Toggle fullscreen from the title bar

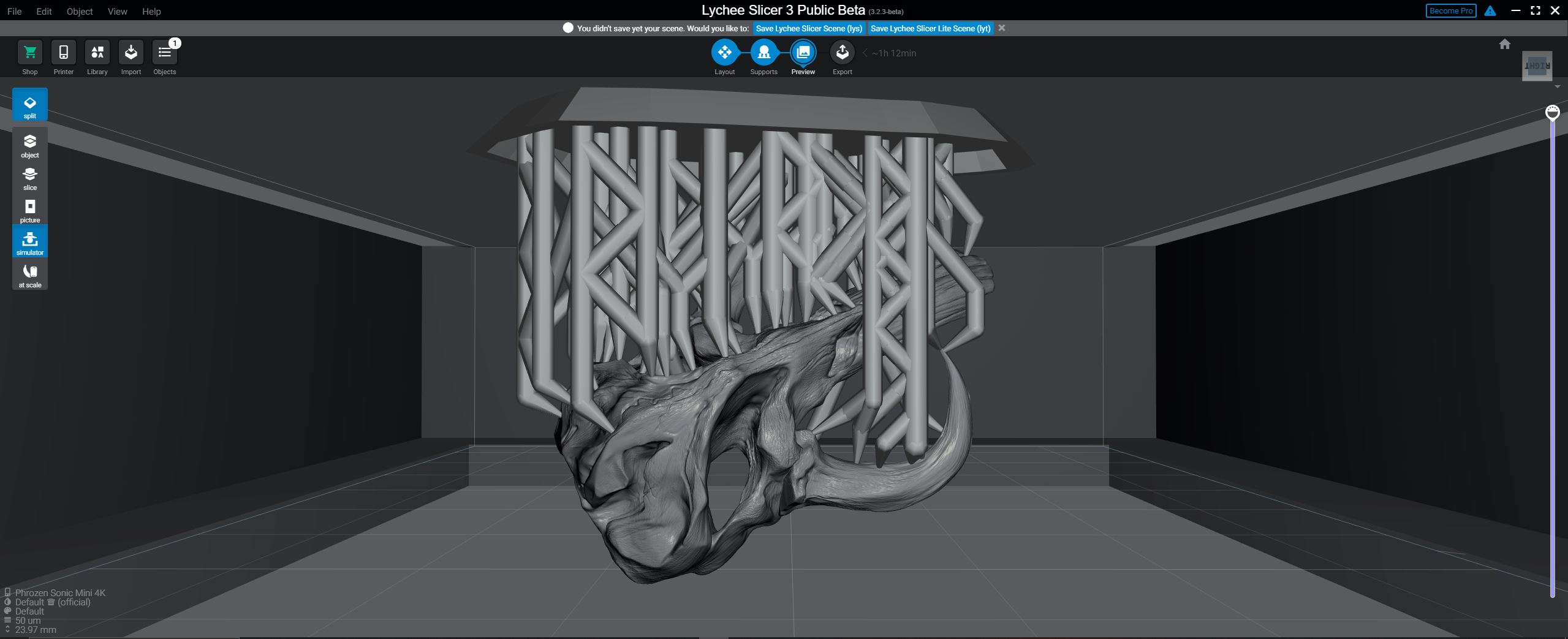[x=1535, y=11]
